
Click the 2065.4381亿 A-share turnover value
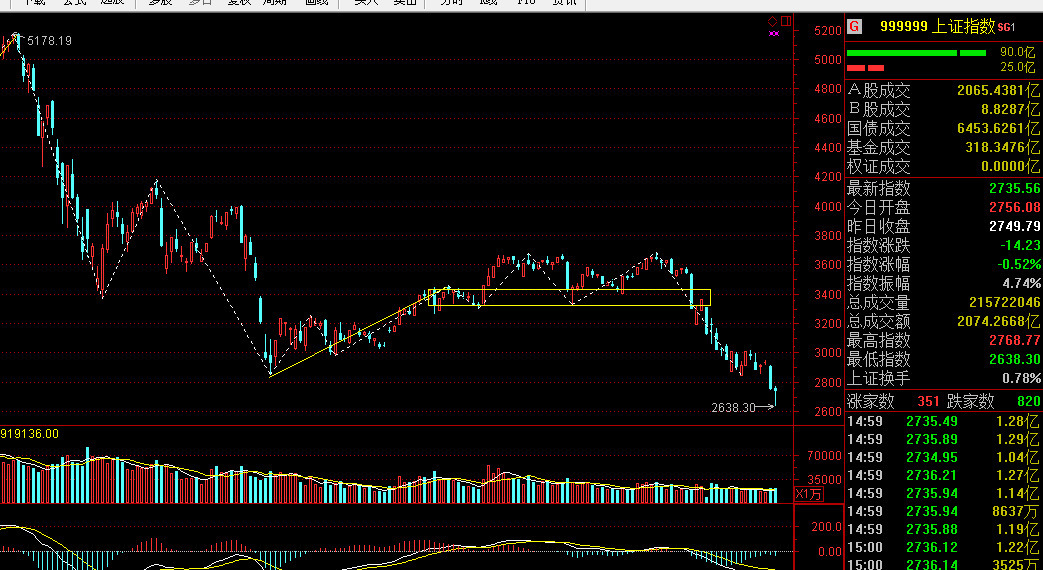click(x=998, y=90)
